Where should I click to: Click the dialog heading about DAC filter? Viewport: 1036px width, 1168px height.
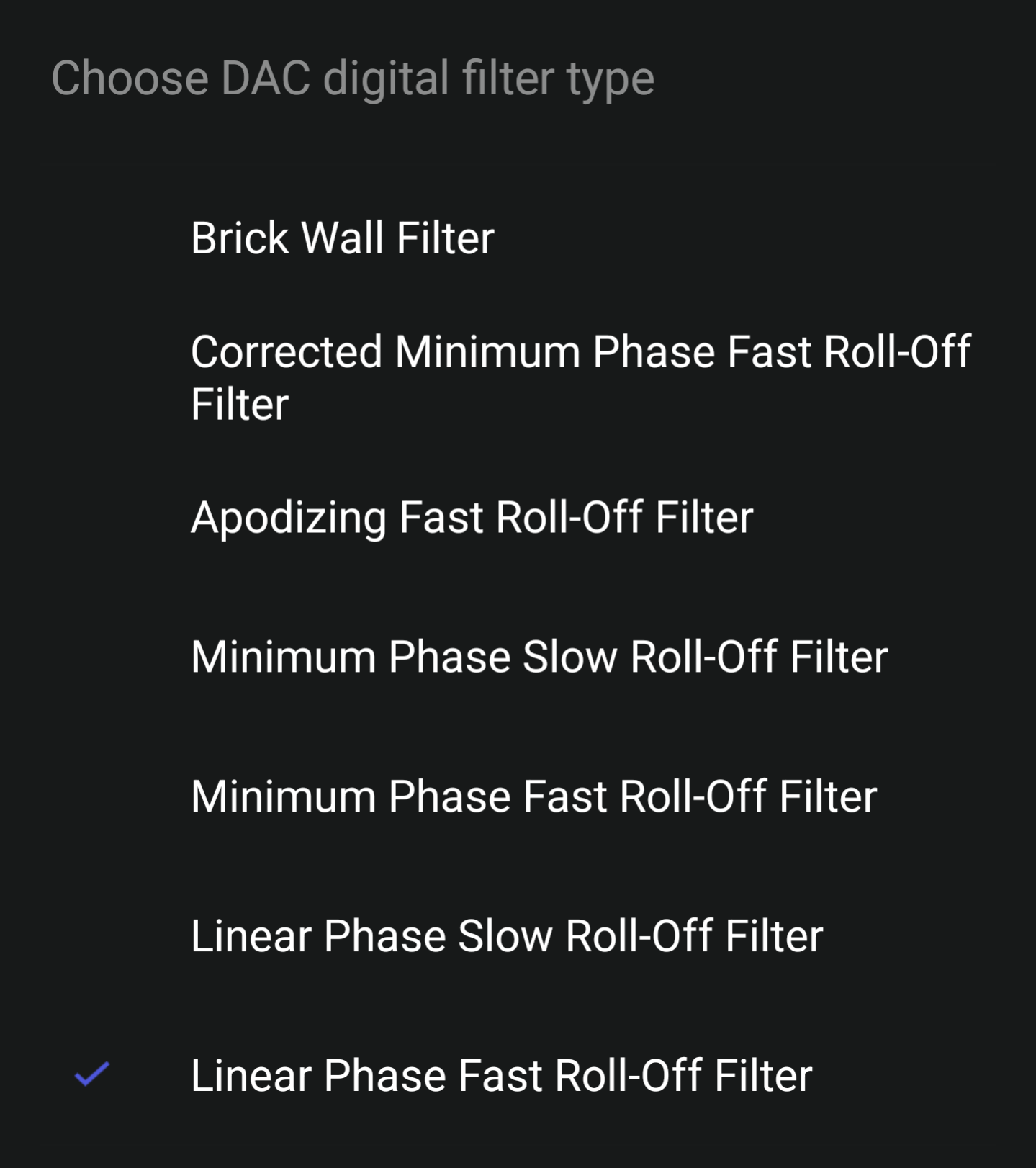[x=353, y=78]
